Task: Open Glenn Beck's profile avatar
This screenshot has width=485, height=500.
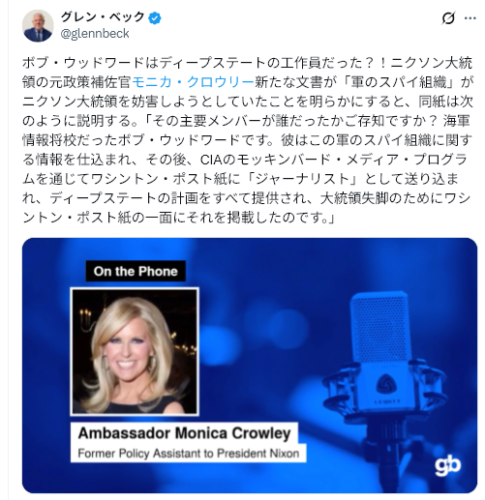Action: coord(38,26)
